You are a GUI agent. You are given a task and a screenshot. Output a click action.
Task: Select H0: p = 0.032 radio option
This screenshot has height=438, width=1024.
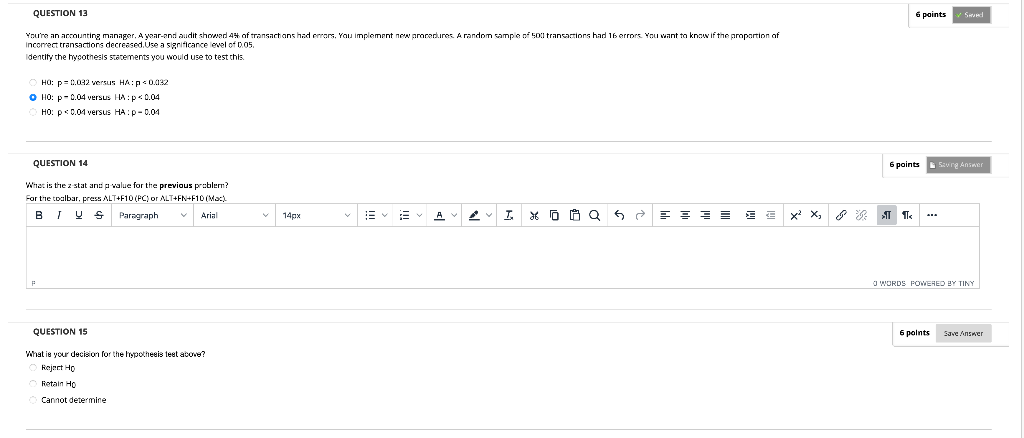[33, 82]
